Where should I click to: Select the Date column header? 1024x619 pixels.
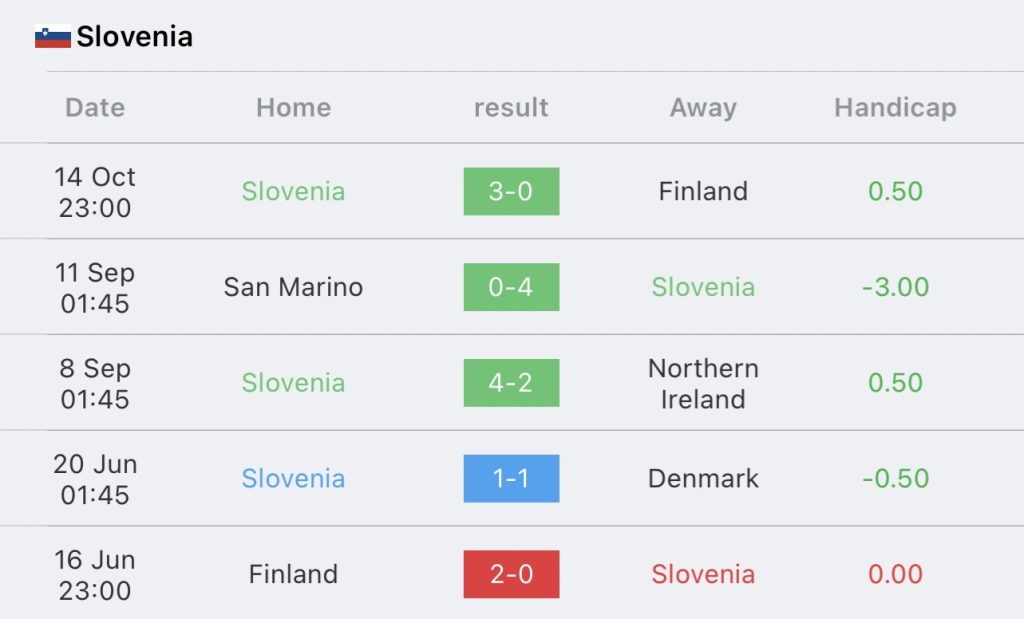coord(95,108)
